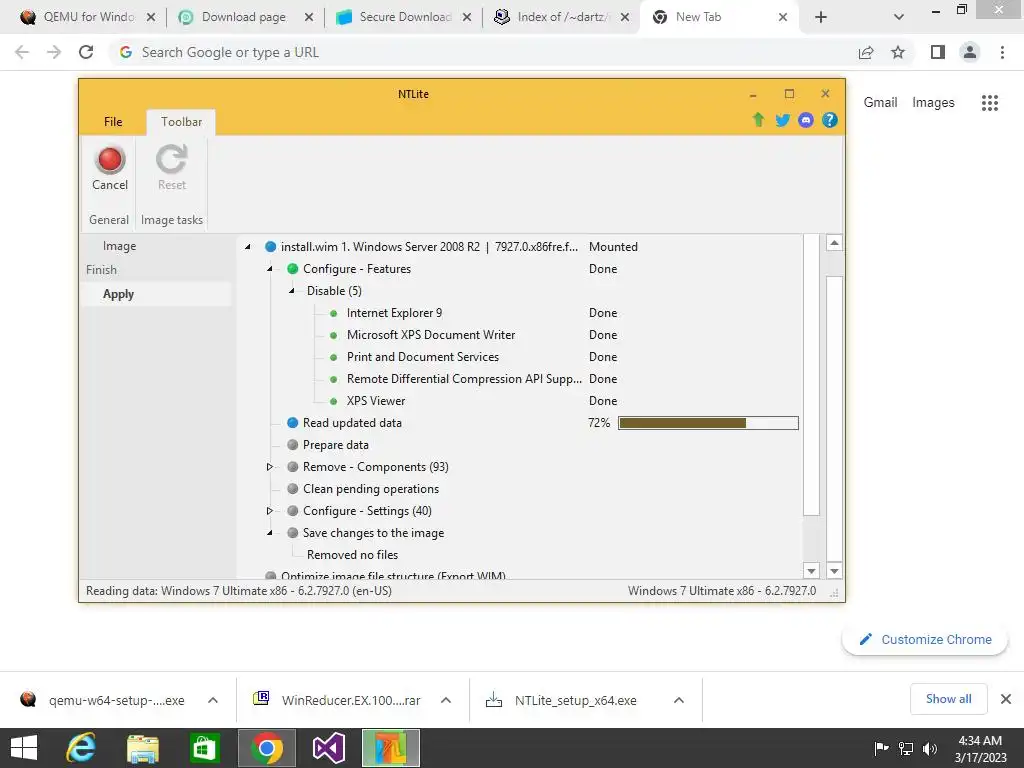Select the Toolbar ribbon tab

(182, 121)
